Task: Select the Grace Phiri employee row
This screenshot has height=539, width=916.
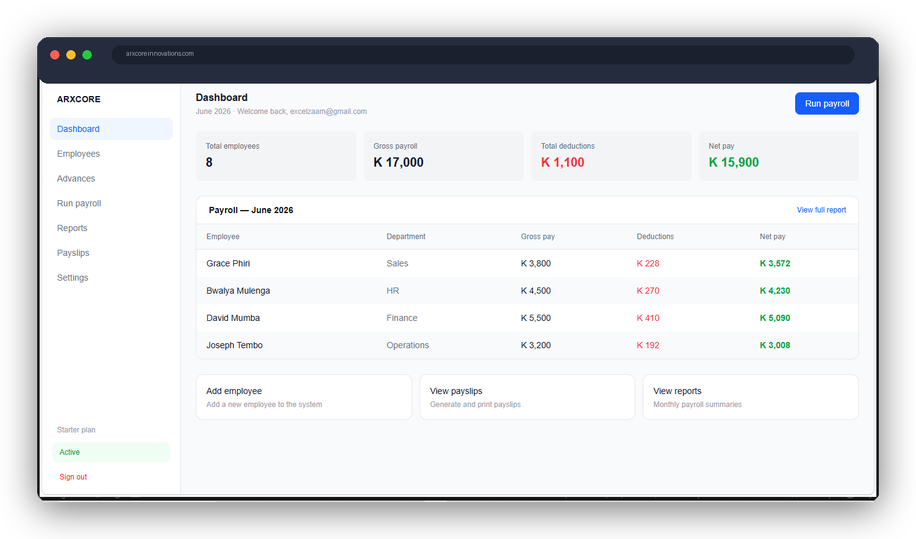Action: [x=527, y=263]
